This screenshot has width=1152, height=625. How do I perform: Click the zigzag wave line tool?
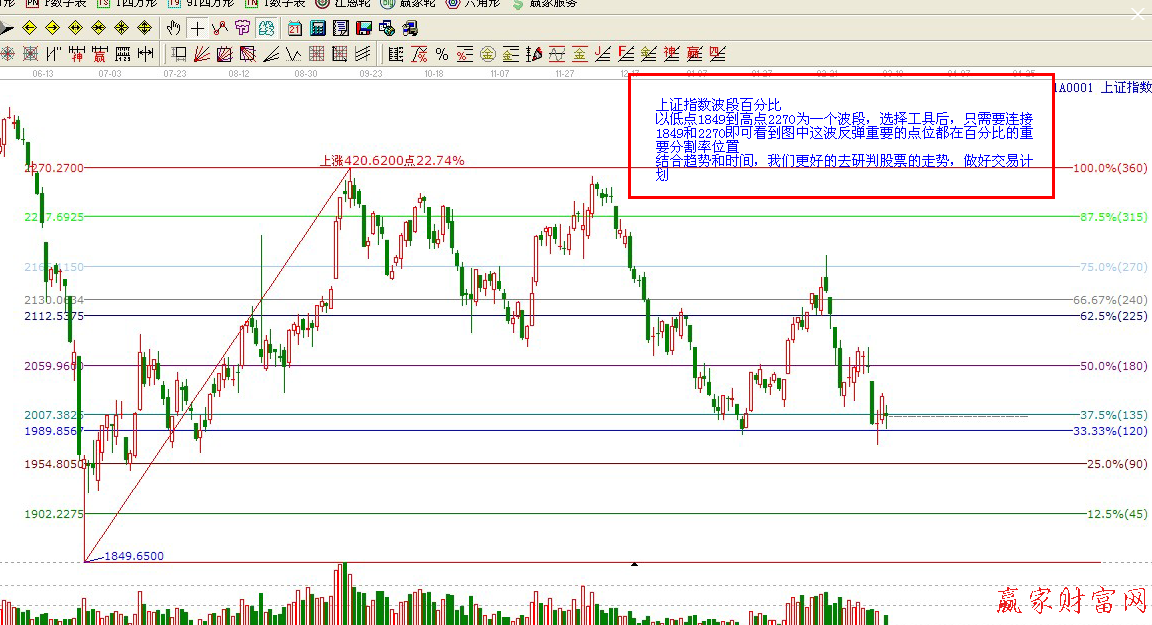[x=294, y=54]
